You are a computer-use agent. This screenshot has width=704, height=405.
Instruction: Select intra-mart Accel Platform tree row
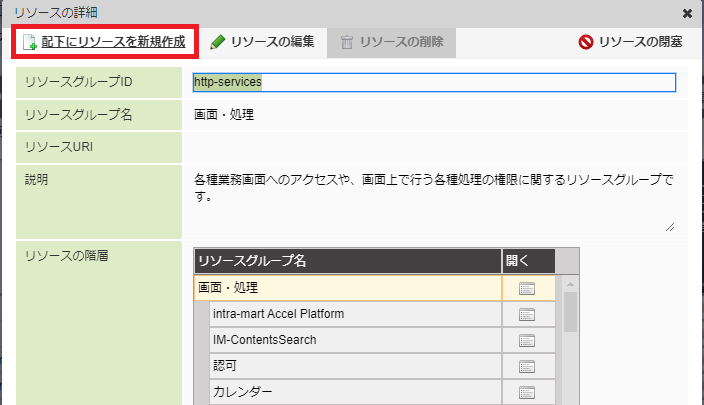click(355, 314)
